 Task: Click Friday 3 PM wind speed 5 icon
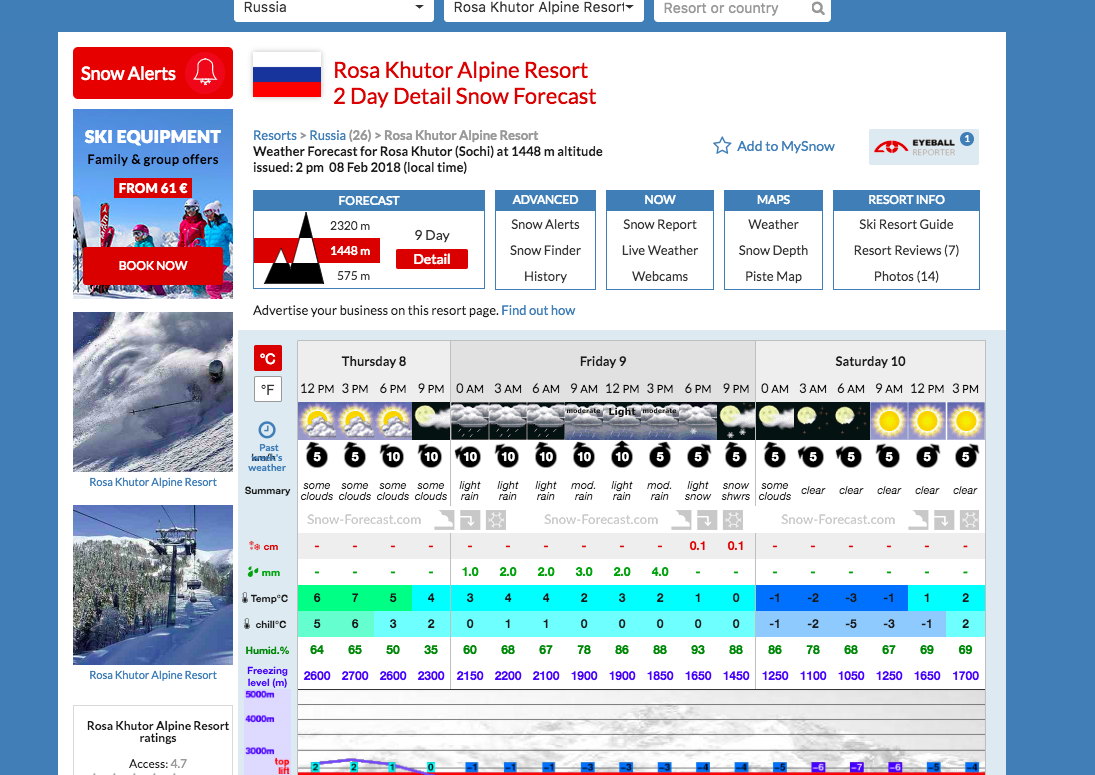(660, 456)
